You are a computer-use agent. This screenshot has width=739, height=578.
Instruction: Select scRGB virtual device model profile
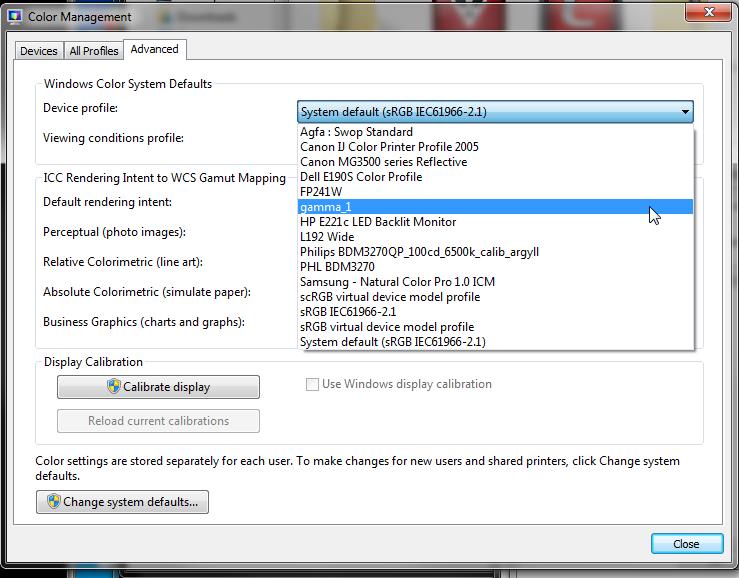(x=495, y=297)
